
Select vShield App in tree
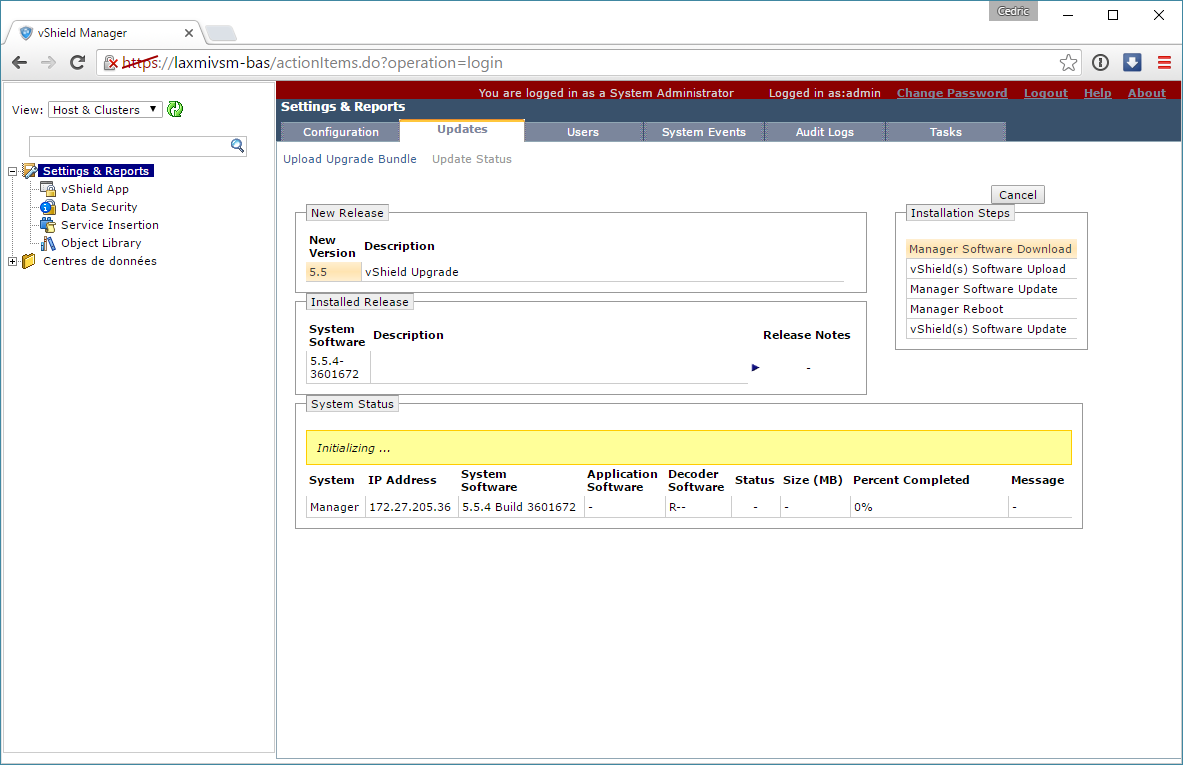tap(95, 189)
